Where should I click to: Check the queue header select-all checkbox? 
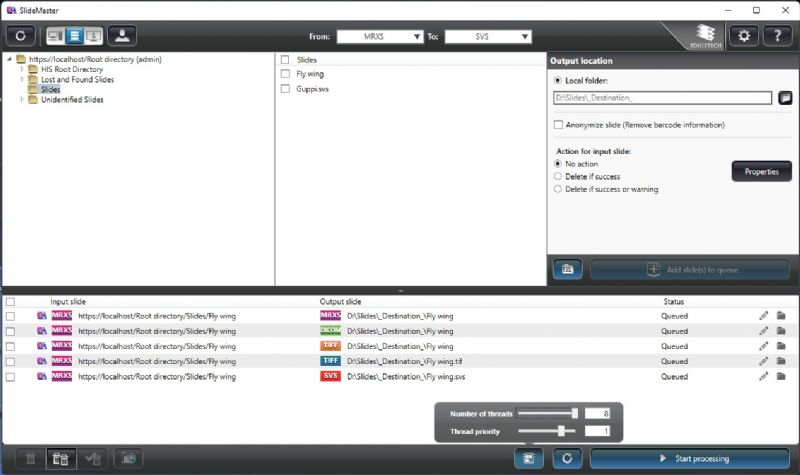(x=10, y=302)
